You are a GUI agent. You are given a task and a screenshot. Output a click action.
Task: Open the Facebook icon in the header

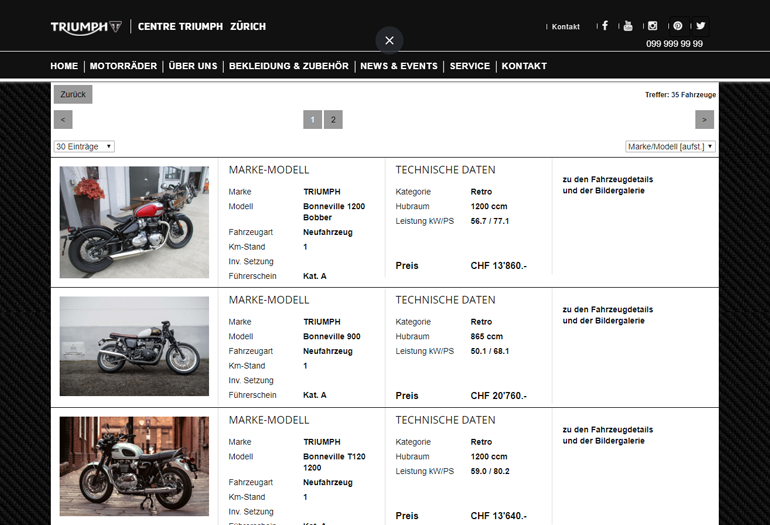coord(605,26)
